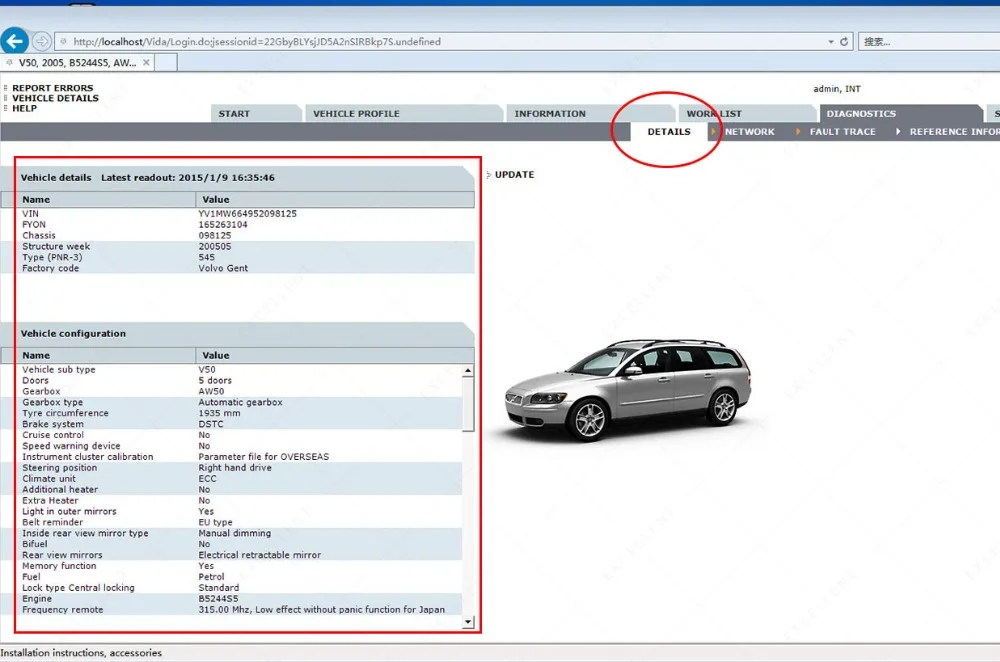Open the REPORT ERRORS link
This screenshot has width=1000, height=662.
tap(52, 88)
